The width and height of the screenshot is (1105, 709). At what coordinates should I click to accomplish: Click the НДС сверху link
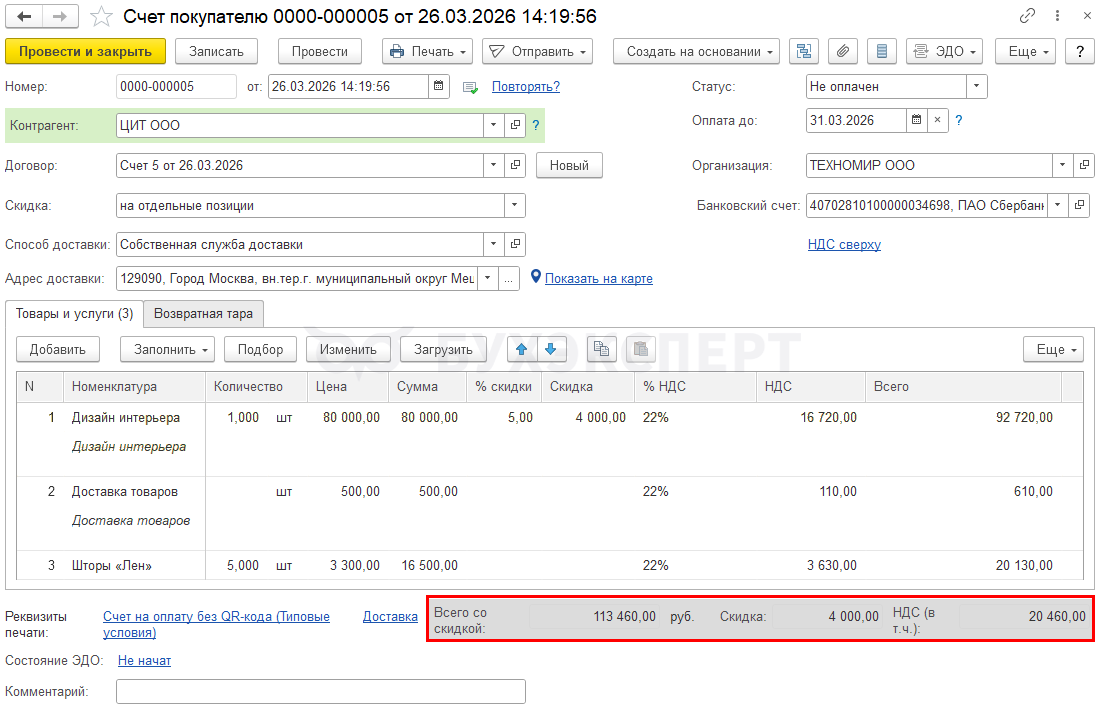(844, 244)
